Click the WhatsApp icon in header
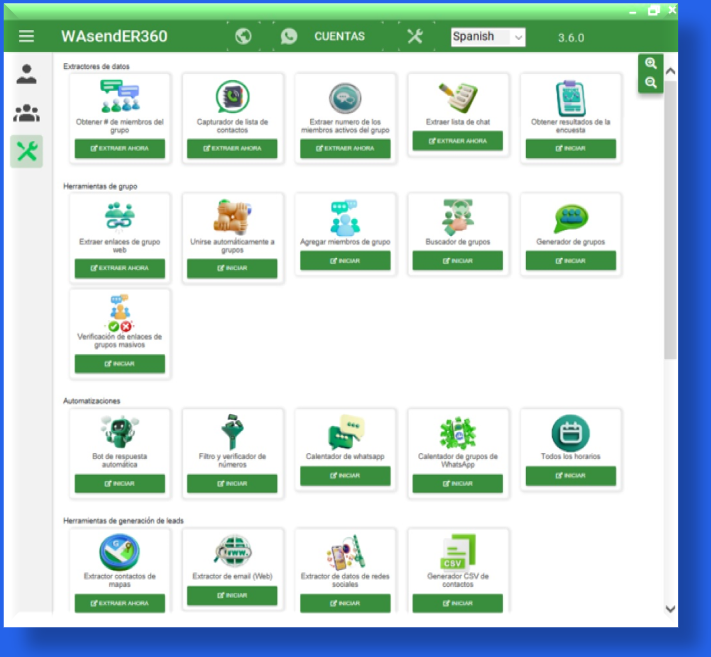This screenshot has height=657, width=711. point(289,36)
